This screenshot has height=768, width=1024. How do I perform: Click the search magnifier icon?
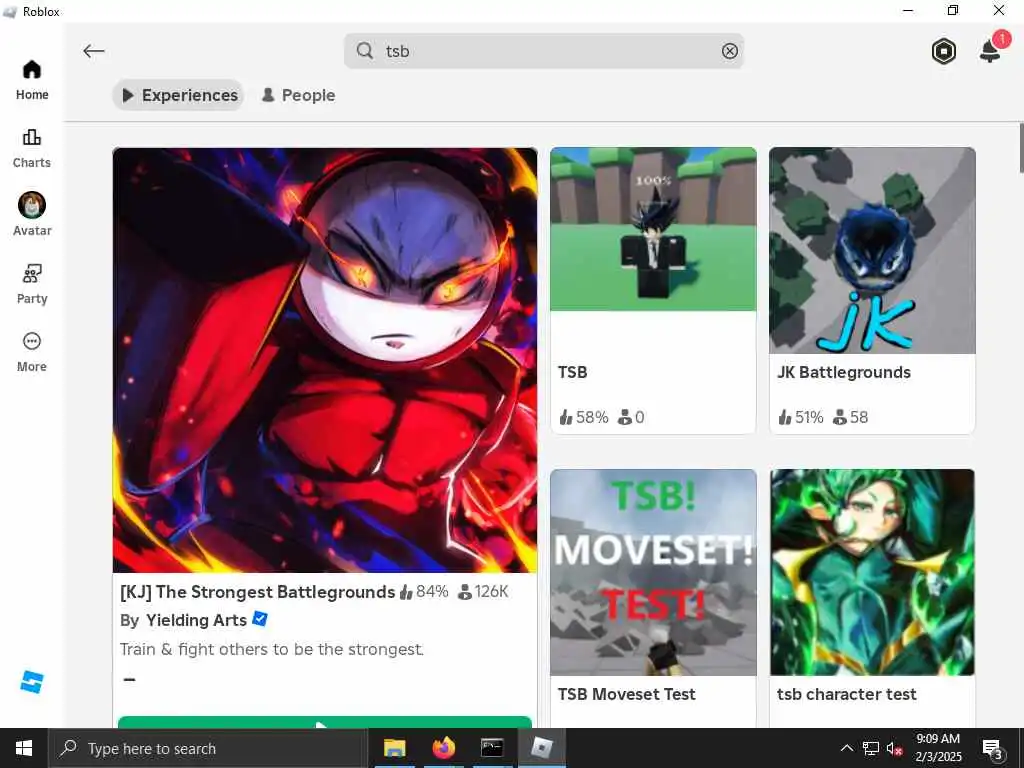[x=365, y=51]
